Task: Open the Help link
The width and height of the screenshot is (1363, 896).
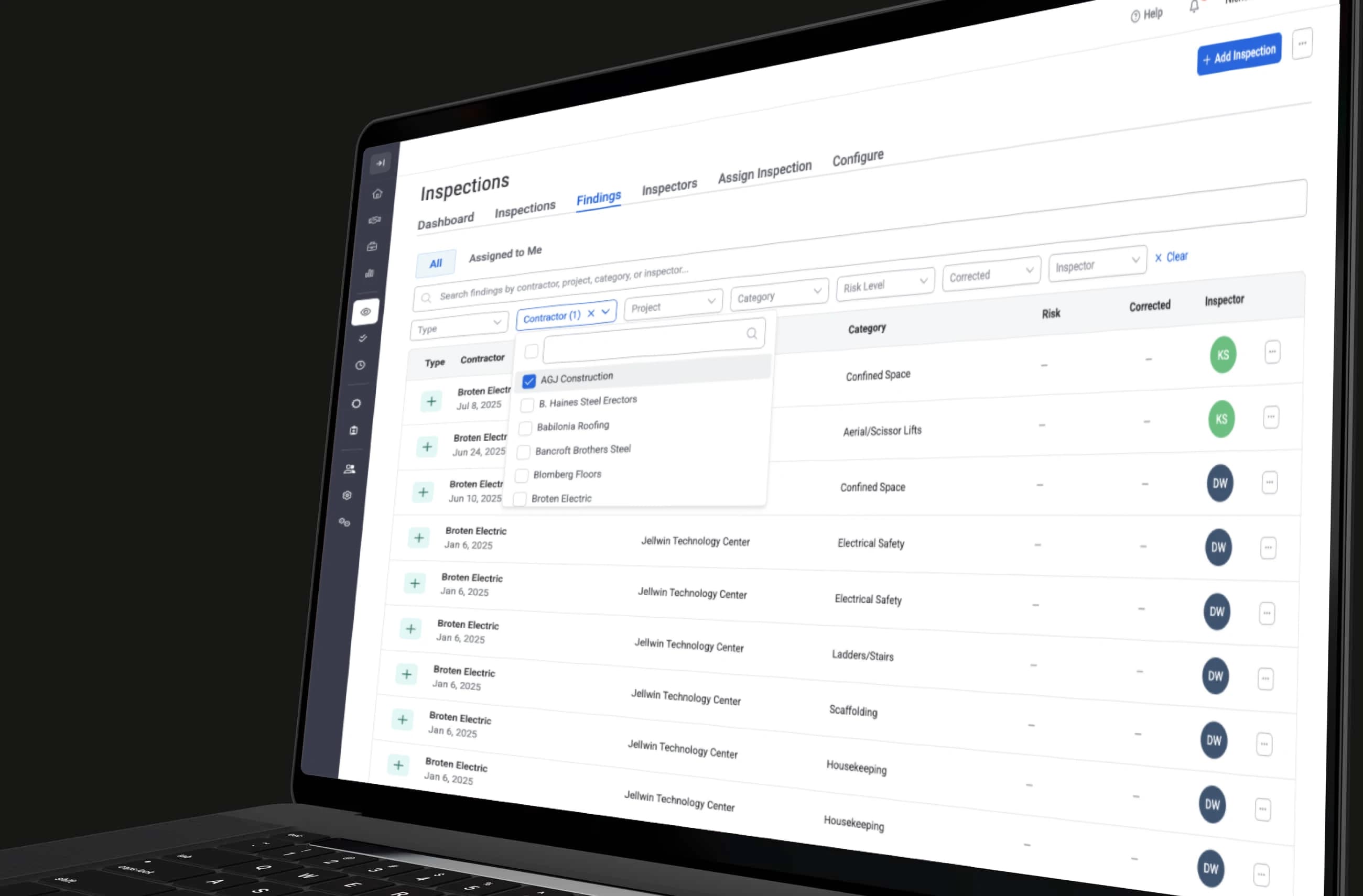Action: pyautogui.click(x=1146, y=14)
